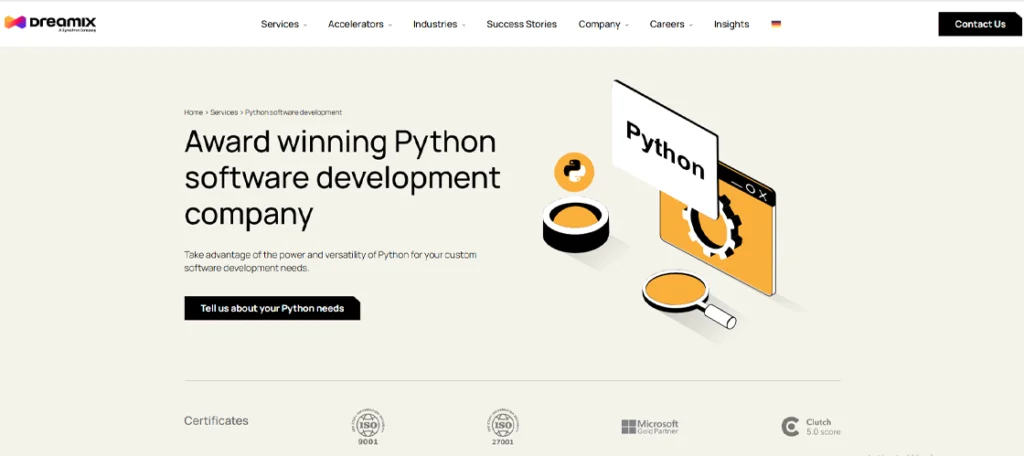Expand the Services dropdown menu
Screen dimensions: 1024x456
283,24
